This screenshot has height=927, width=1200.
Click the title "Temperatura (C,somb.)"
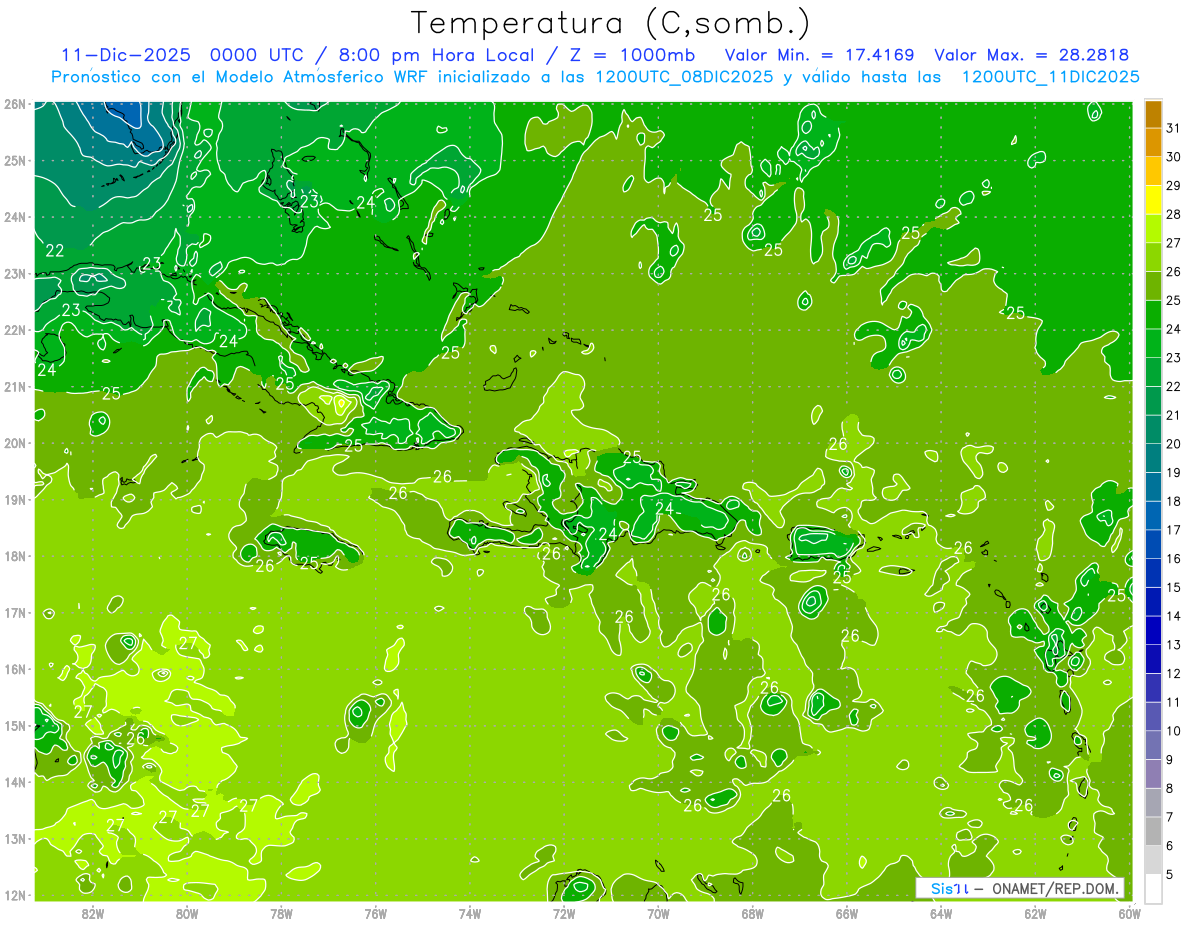[611, 23]
